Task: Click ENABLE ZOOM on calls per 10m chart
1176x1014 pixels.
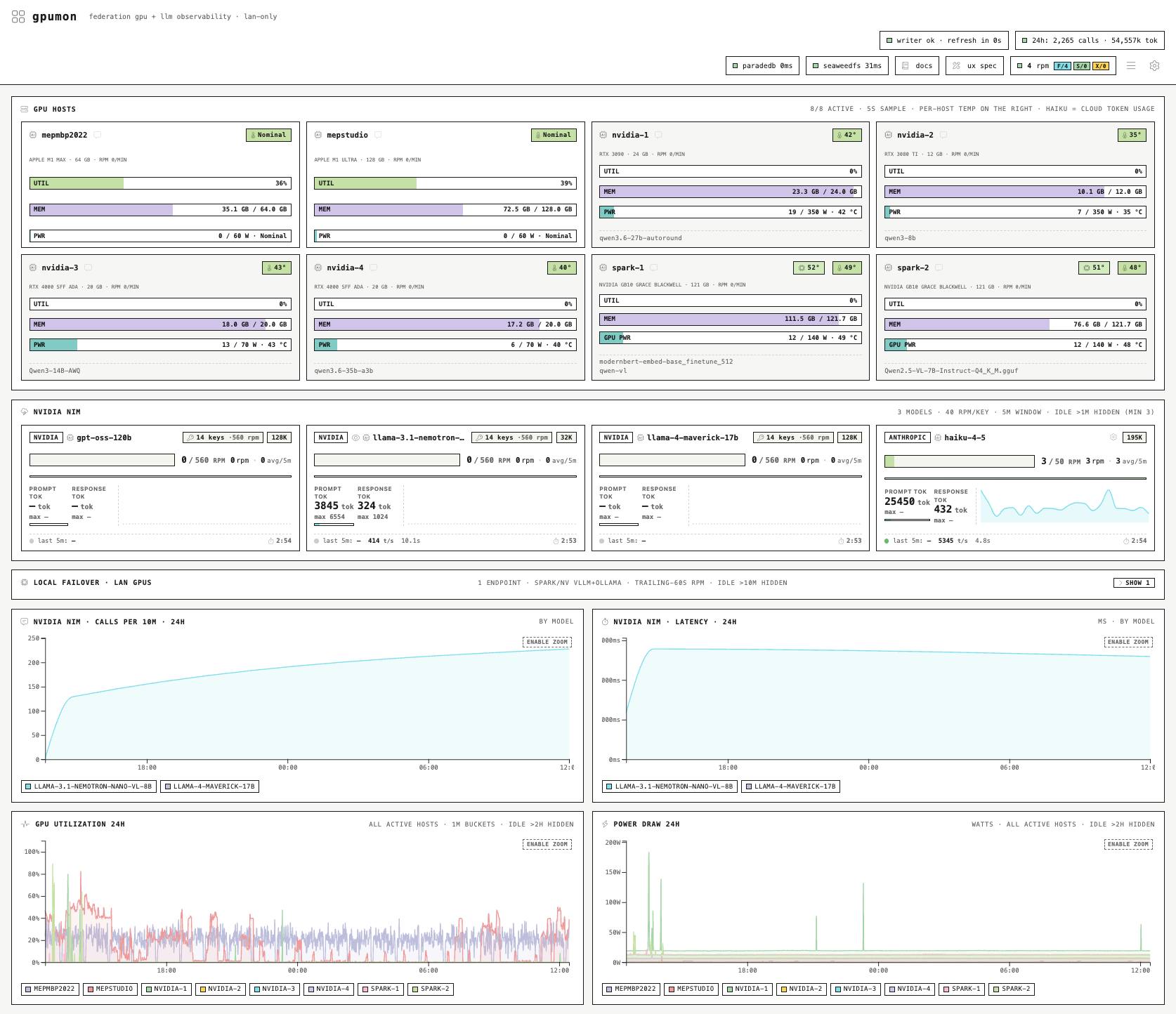Action: point(547,642)
